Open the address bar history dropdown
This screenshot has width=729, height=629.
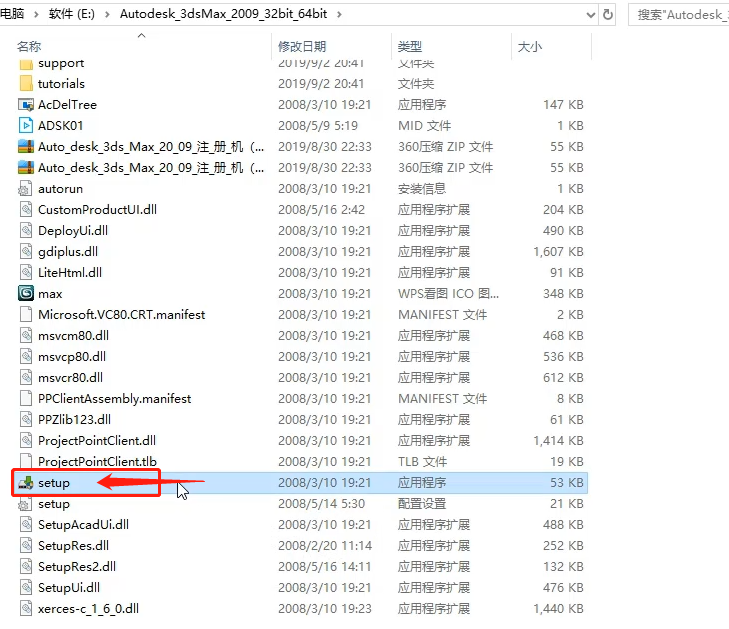point(591,15)
